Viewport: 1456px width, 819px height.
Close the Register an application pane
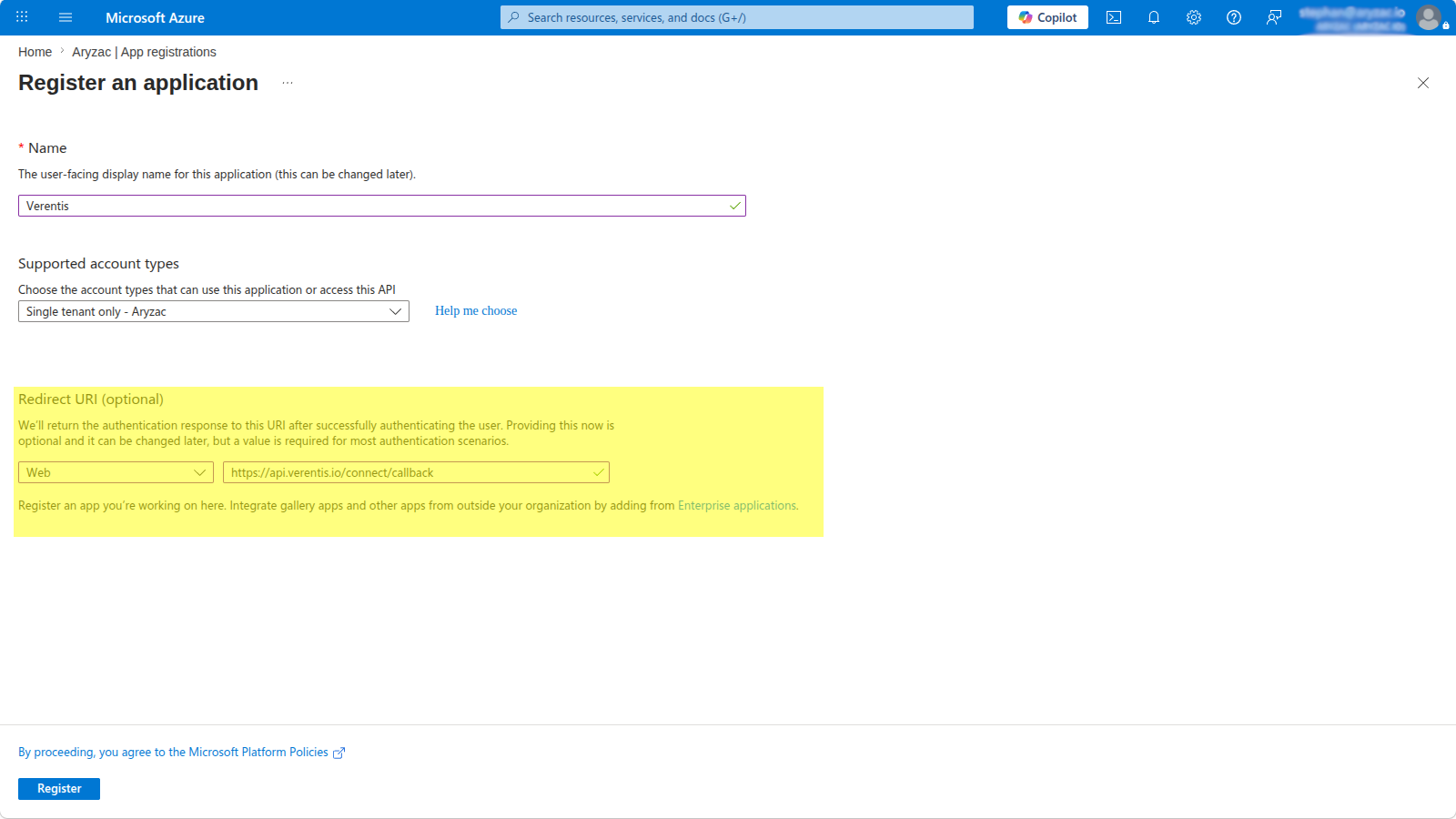point(1423,83)
